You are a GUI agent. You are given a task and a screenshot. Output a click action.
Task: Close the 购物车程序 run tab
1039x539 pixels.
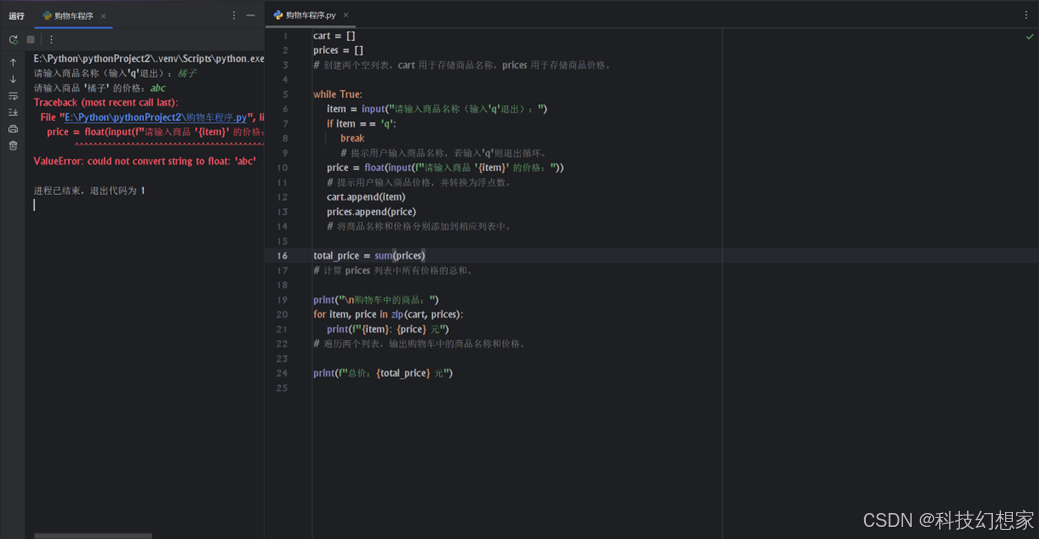click(x=103, y=16)
